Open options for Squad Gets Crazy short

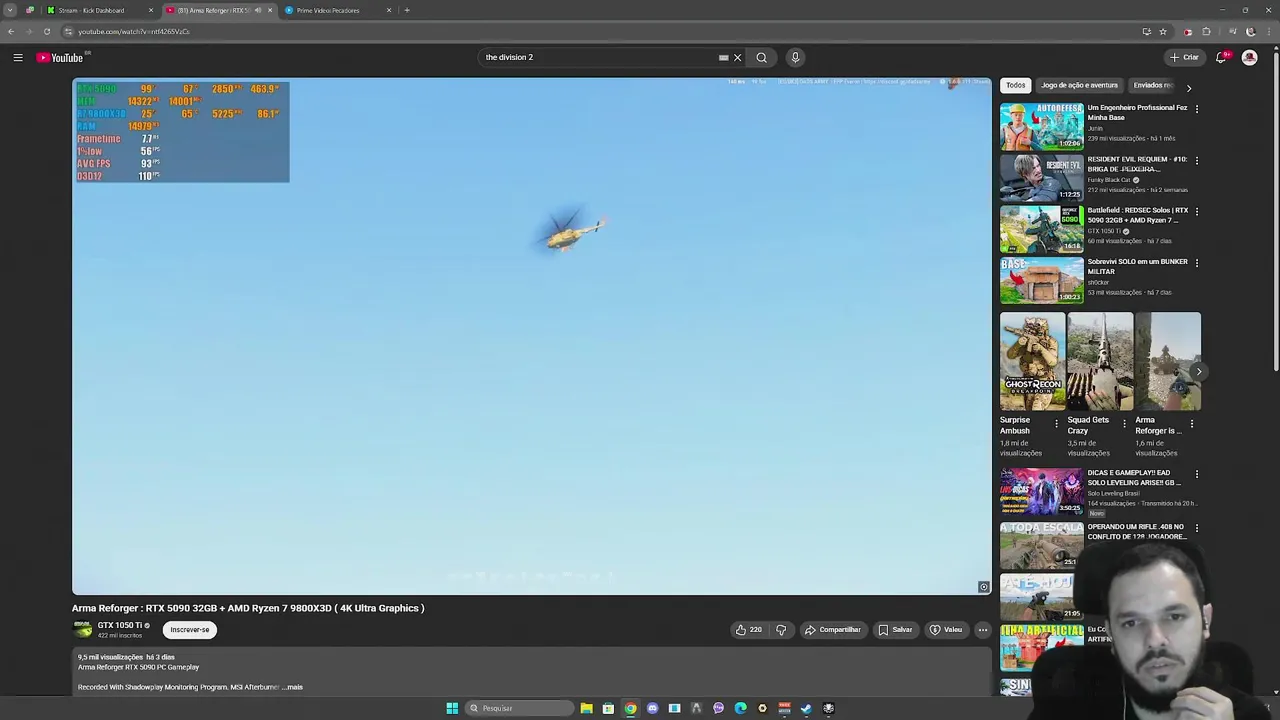click(1124, 424)
